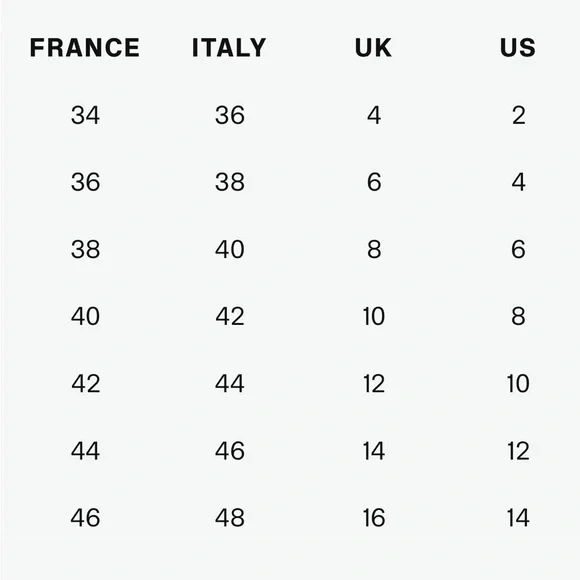This screenshot has height=580, width=580.
Task: Select Italy size 42 cell
Action: (230, 316)
